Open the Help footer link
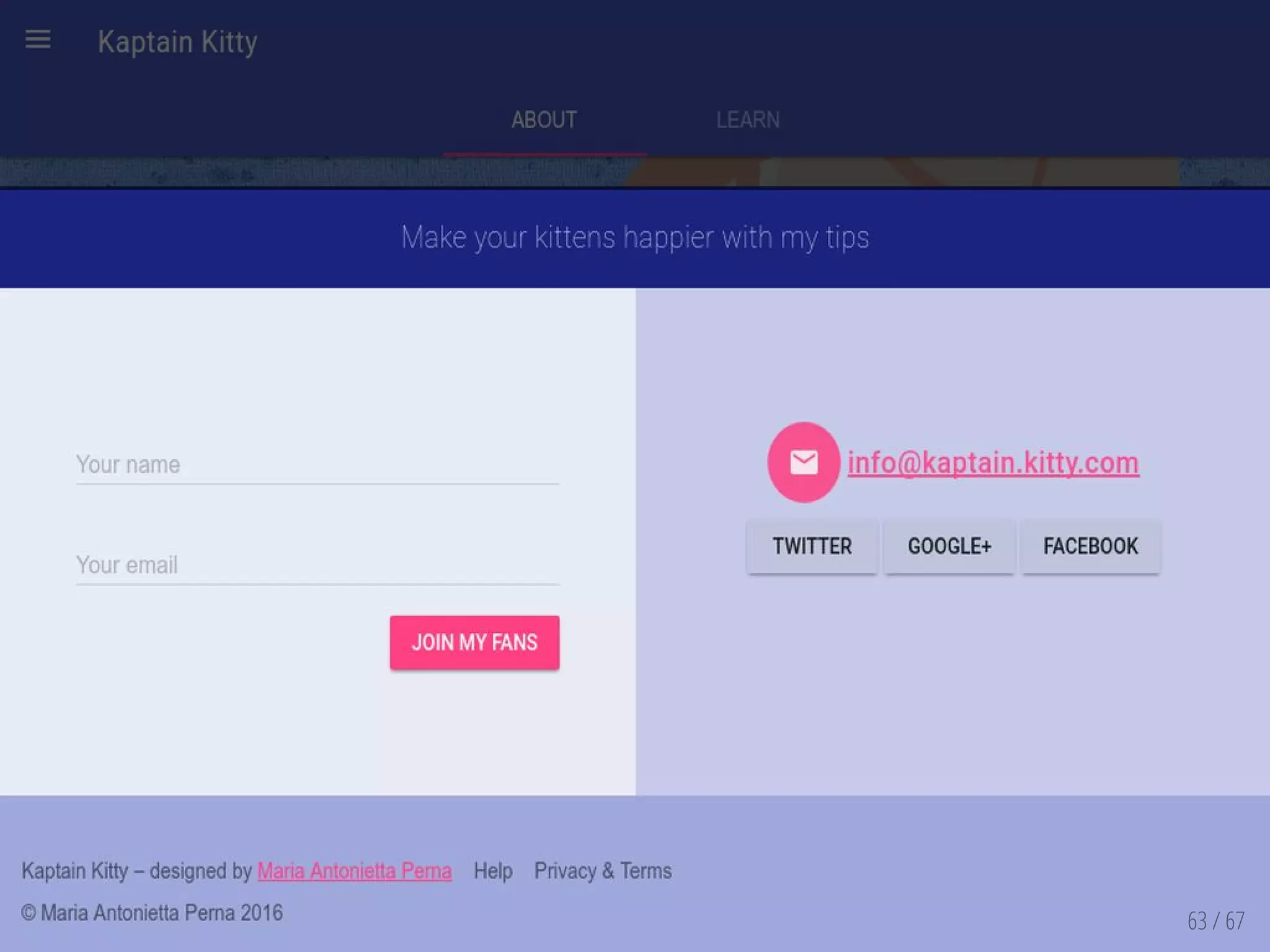Screen dimensions: 1270x952 (493, 871)
